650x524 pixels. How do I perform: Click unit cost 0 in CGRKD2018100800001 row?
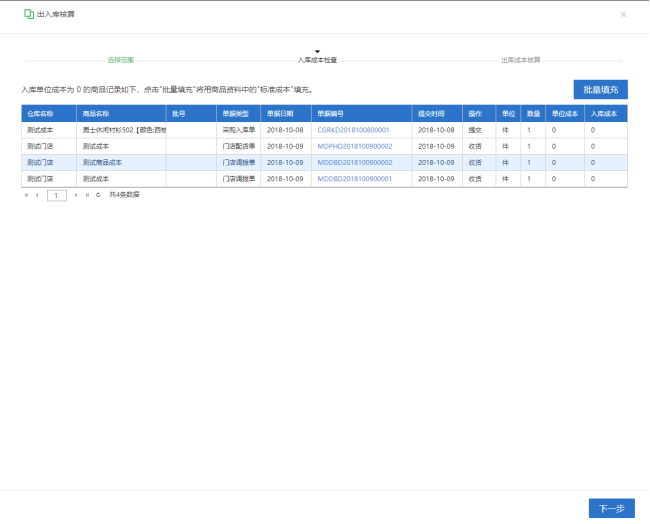click(565, 130)
